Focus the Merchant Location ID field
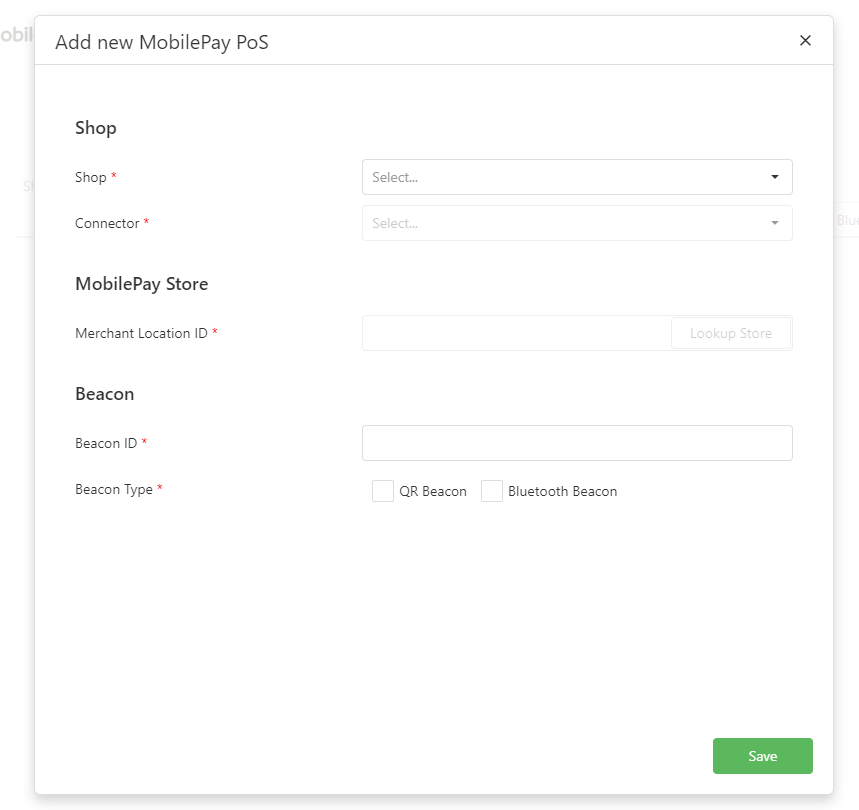Viewport: 859px width, 810px height. pos(517,333)
